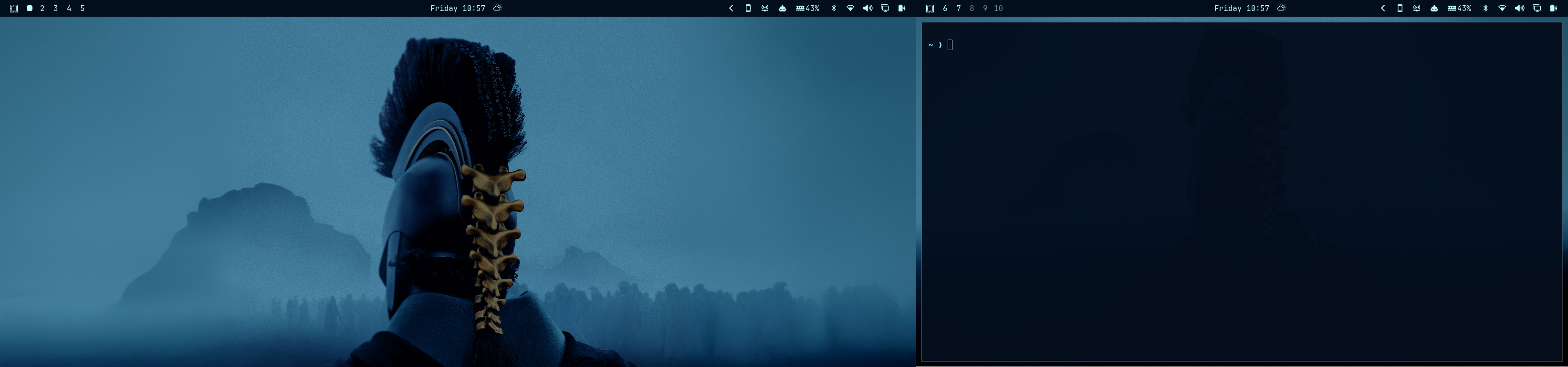Image resolution: width=1568 pixels, height=367 pixels.
Task: Click the battery charging icon on the right bar
Action: 1554,9
